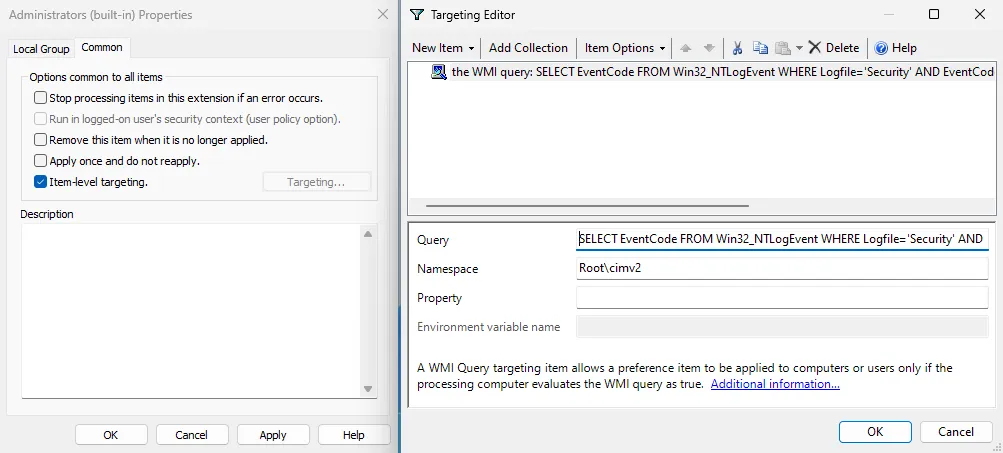Select the WMI query item icon
The image size is (1003, 453).
click(439, 73)
